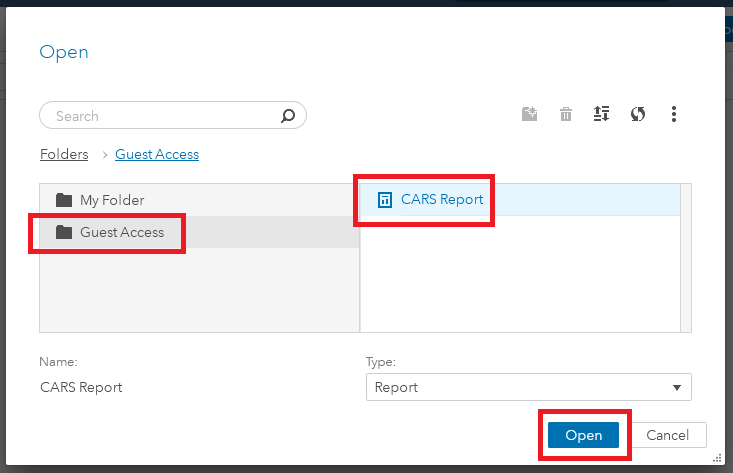The image size is (733, 473).
Task: Go to Folders in the breadcrumb
Action: pos(64,155)
